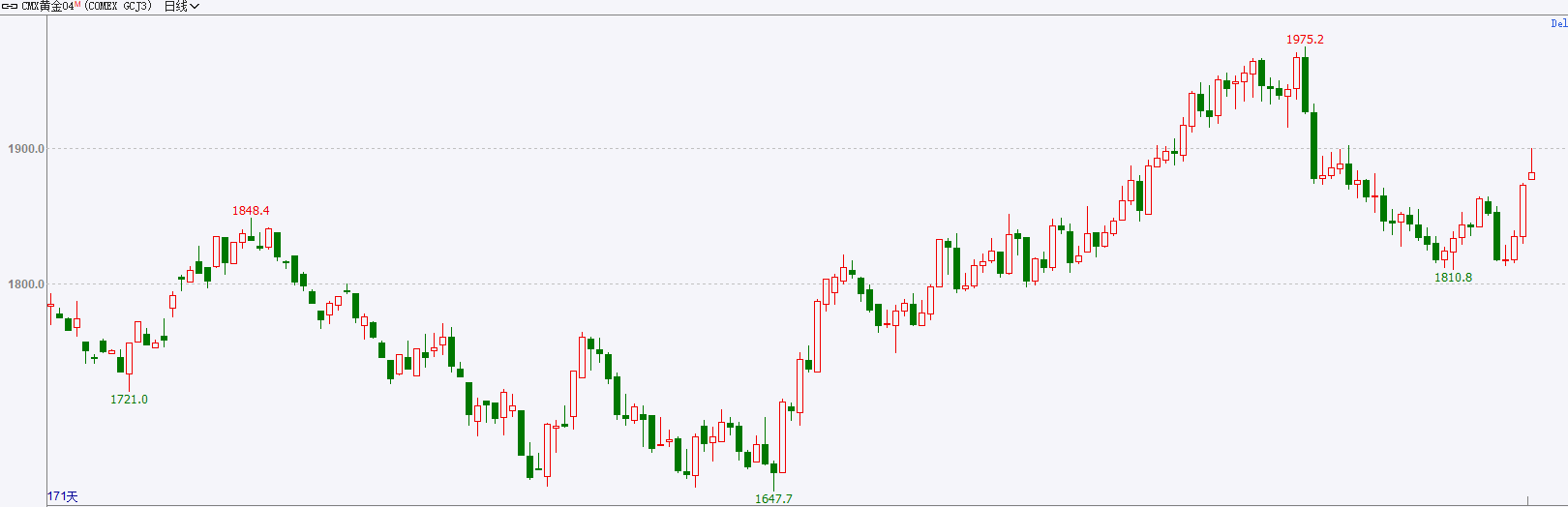Click the 171天 day count label
This screenshot has height=507, width=1568.
(63, 496)
